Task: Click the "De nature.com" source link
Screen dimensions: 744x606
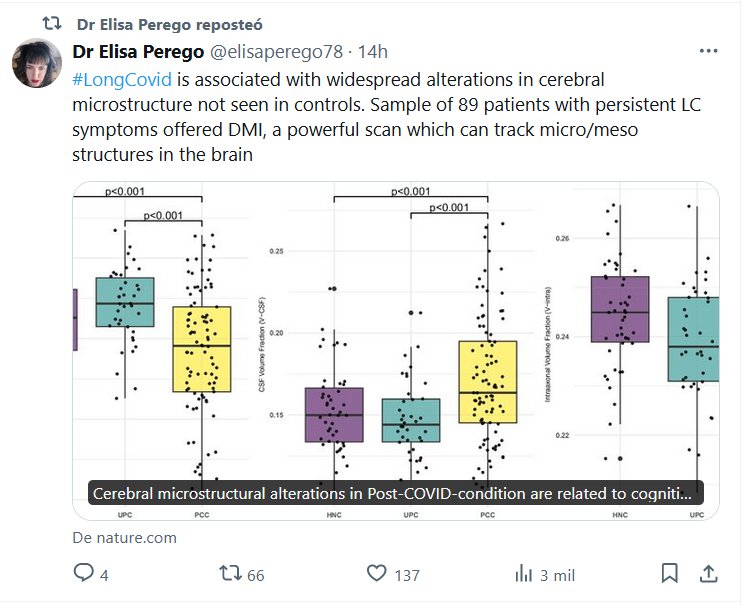Action: 125,537
